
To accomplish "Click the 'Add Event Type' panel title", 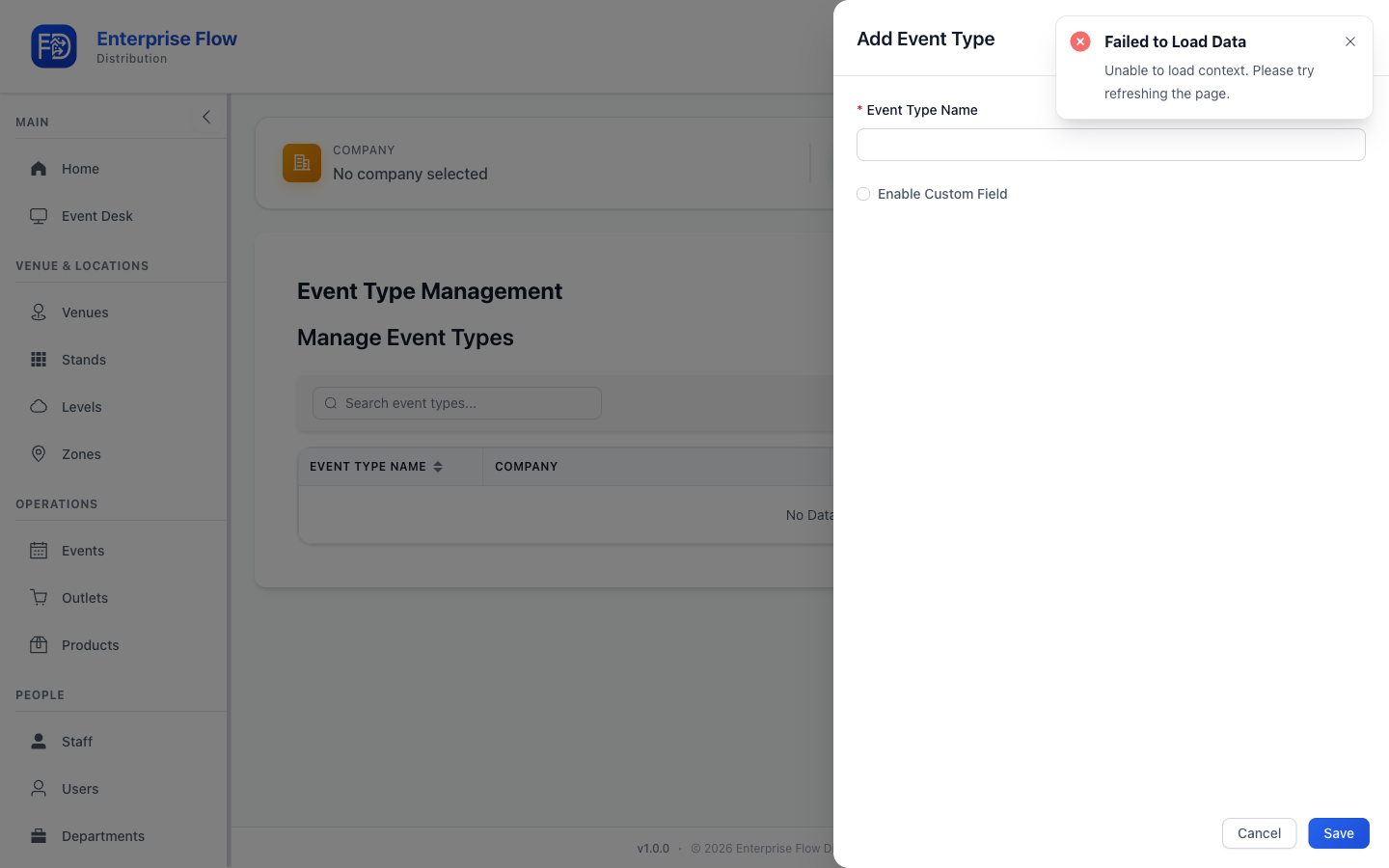I will [x=926, y=39].
